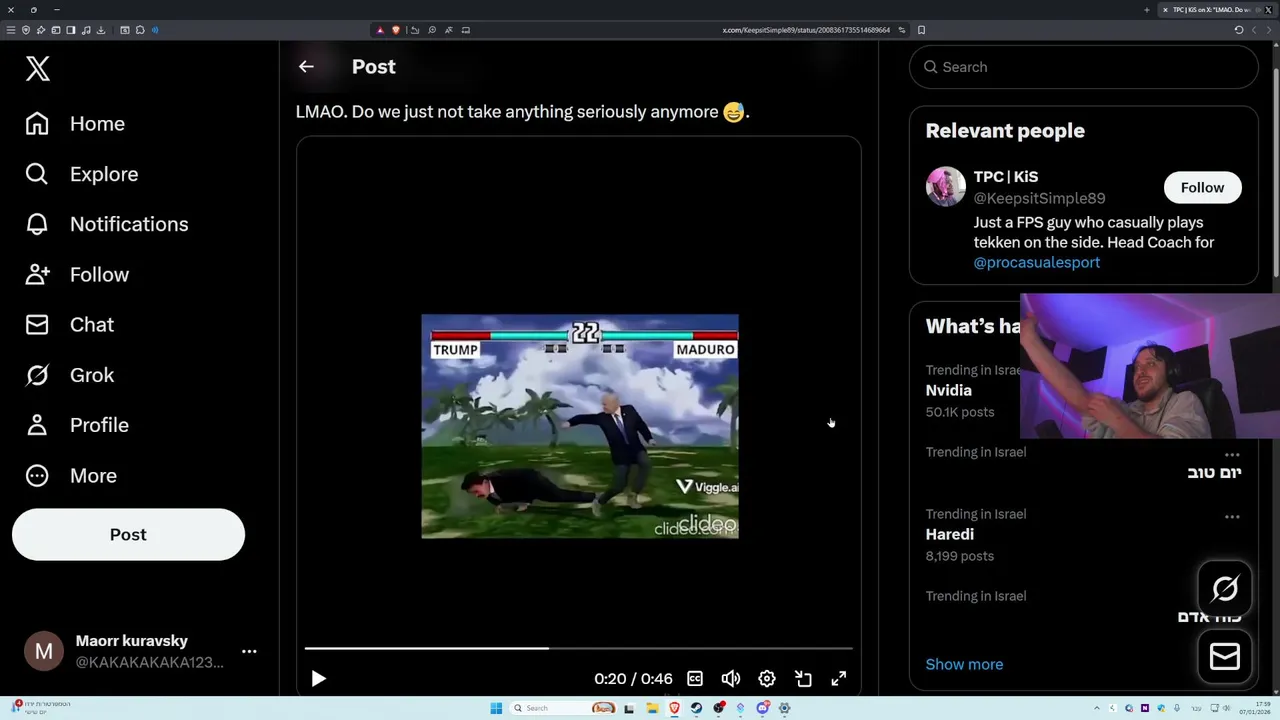Click the address bar URL
The image size is (1280, 720).
coord(806,30)
